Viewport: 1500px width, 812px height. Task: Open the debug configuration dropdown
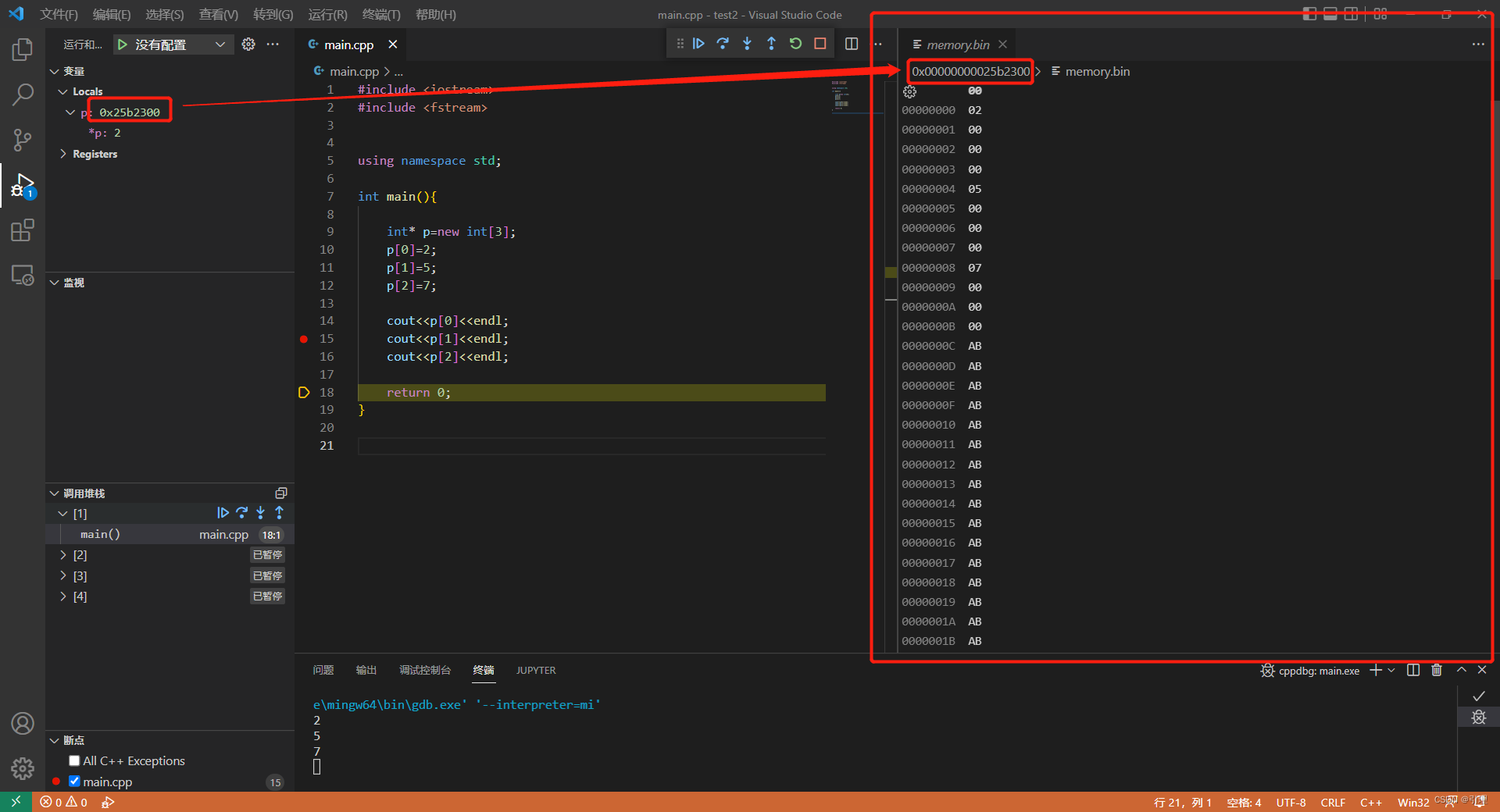tap(221, 45)
